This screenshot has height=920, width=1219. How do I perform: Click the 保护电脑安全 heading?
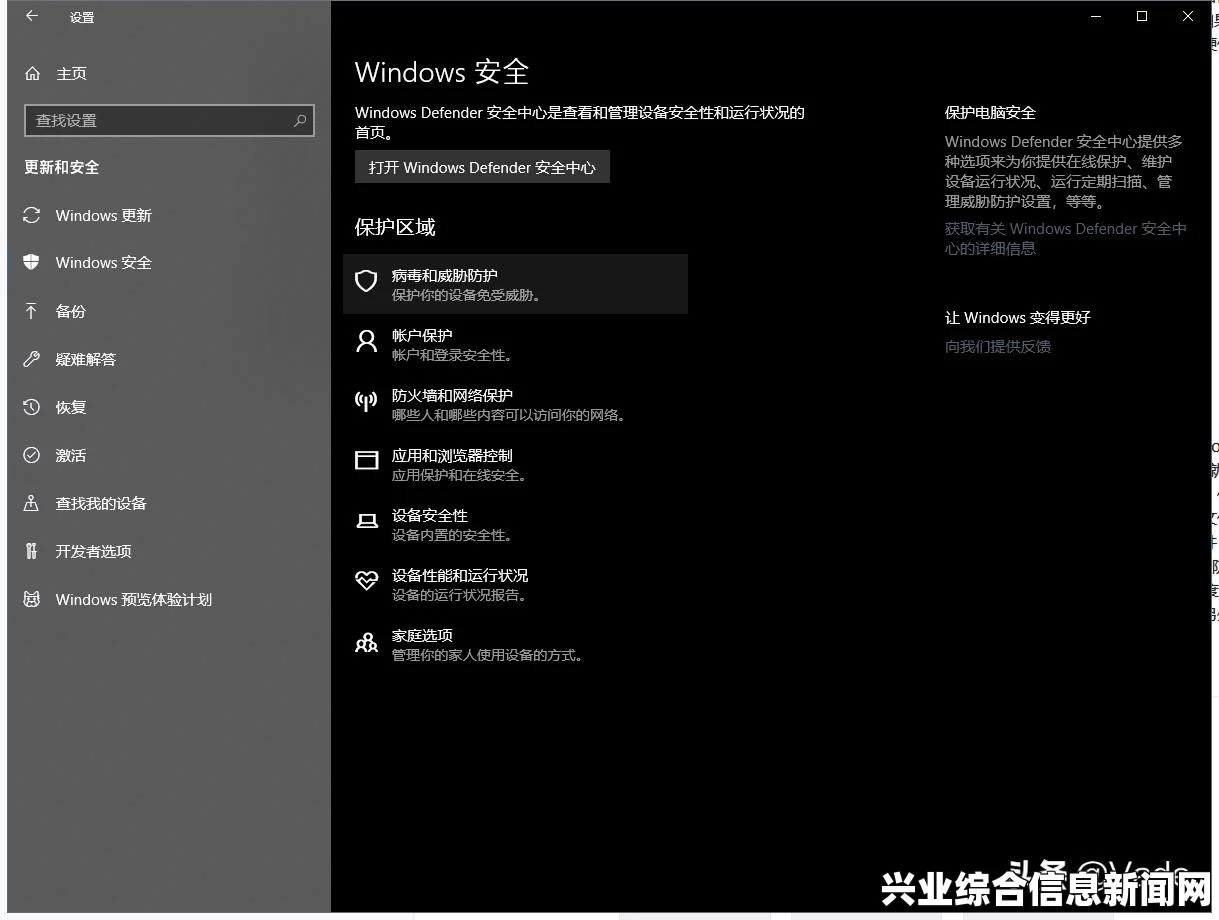(990, 112)
